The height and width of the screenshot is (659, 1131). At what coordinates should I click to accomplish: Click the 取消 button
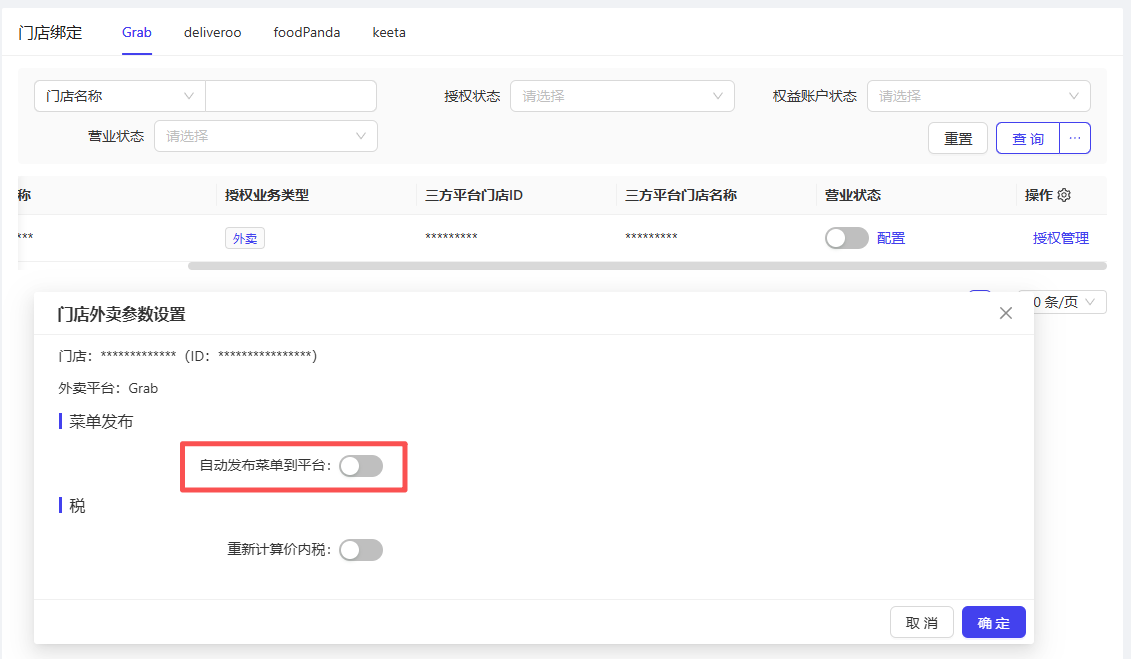pyautogui.click(x=921, y=622)
